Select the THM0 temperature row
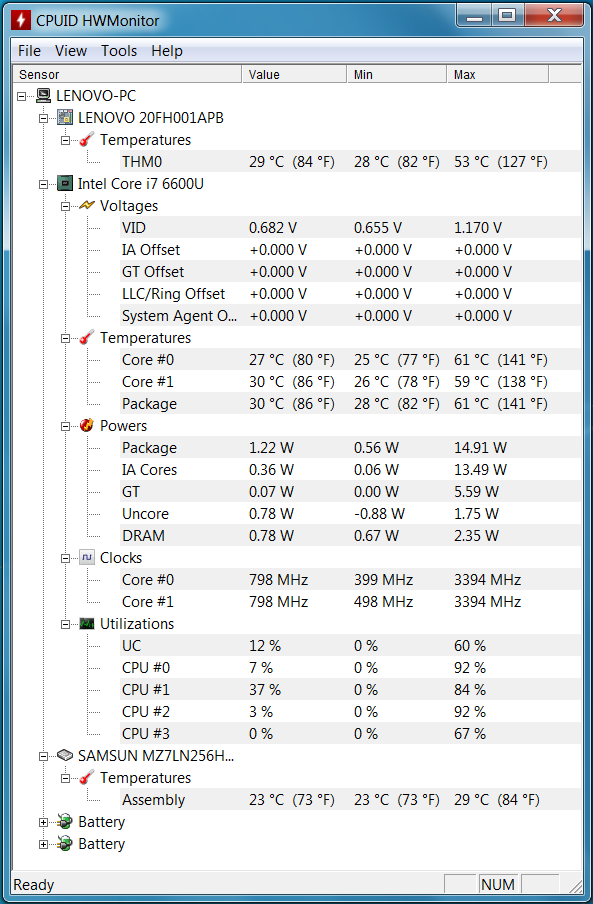Viewport: 593px width, 904px height. [x=350, y=162]
